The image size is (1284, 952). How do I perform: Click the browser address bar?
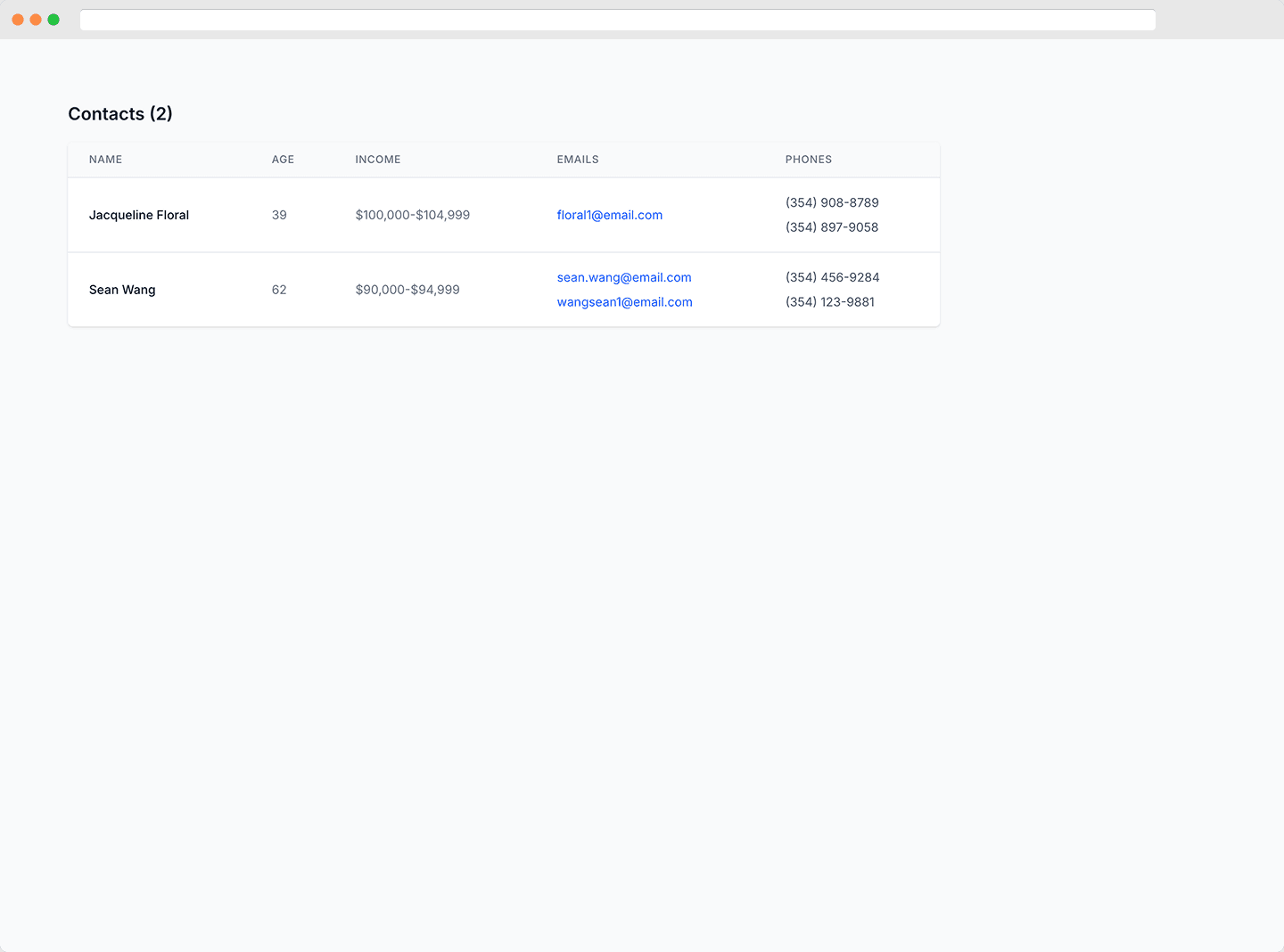(x=617, y=20)
